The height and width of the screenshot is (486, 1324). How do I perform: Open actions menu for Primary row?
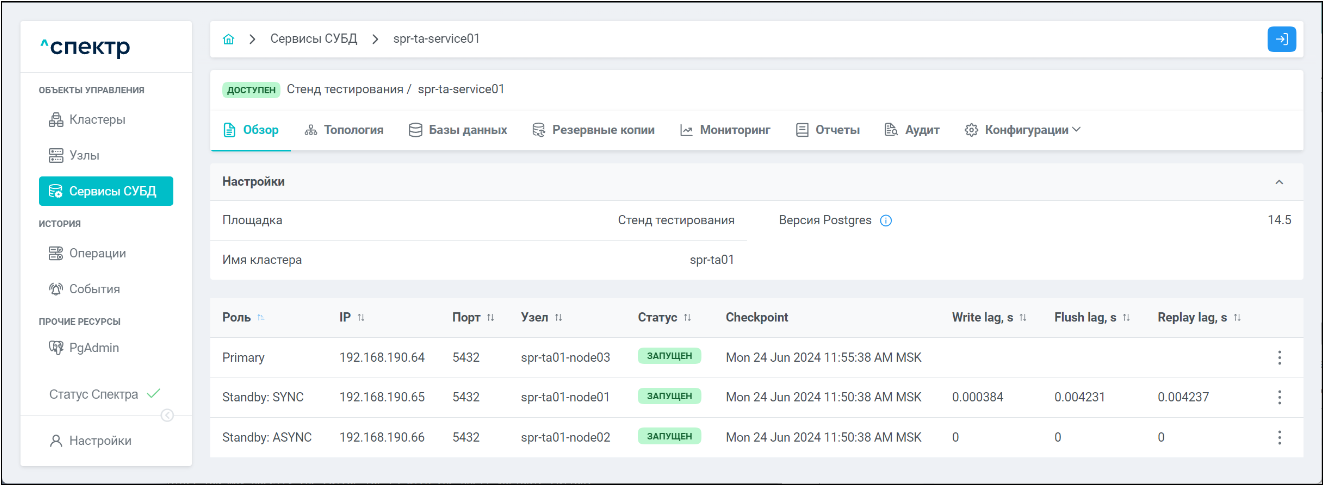click(1279, 358)
